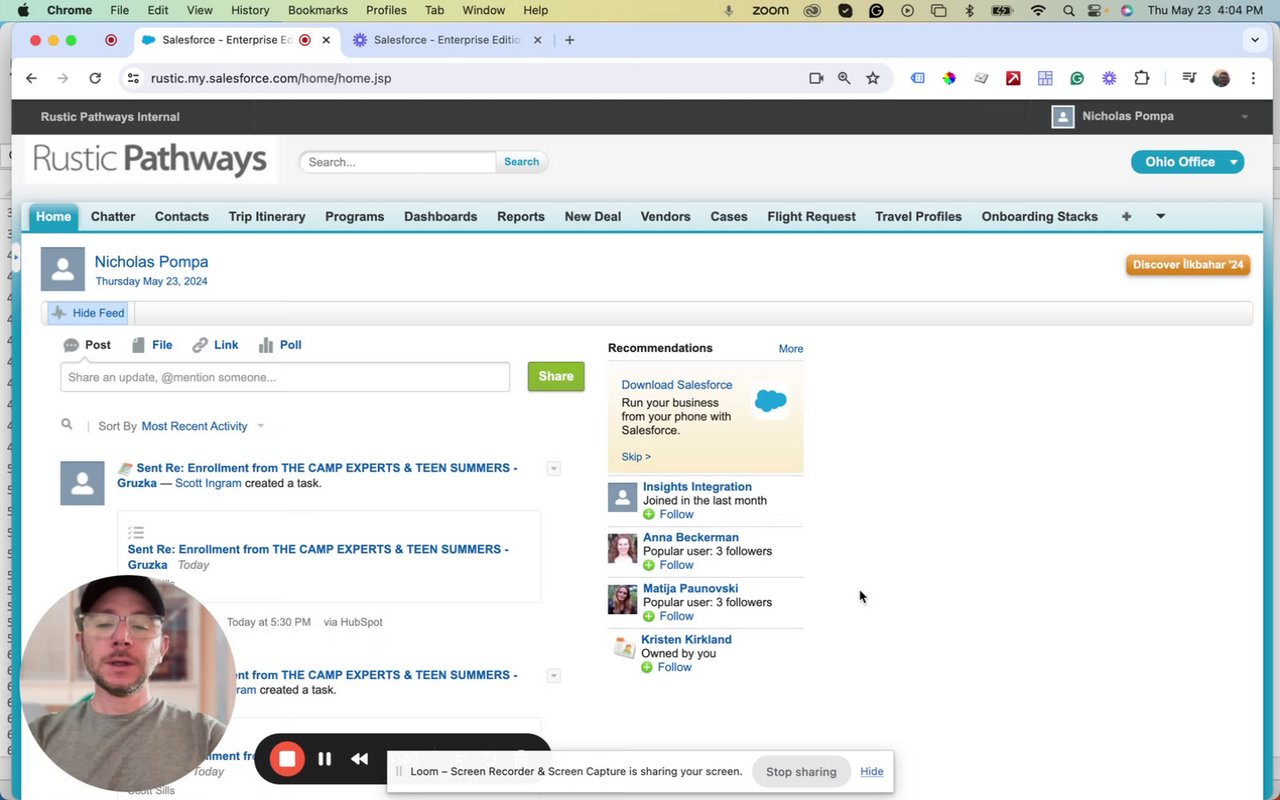Expand first feed item action arrow
Viewport: 1280px width, 800px height.
[553, 469]
